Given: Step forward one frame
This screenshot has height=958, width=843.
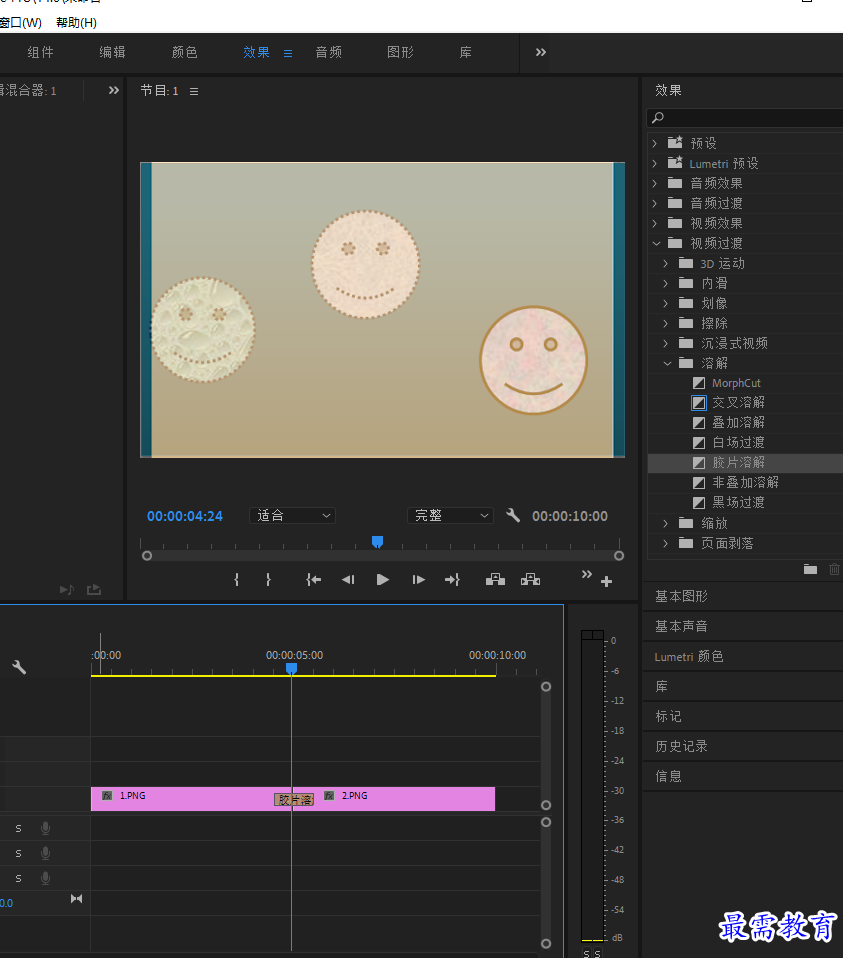Looking at the screenshot, I should pyautogui.click(x=418, y=580).
